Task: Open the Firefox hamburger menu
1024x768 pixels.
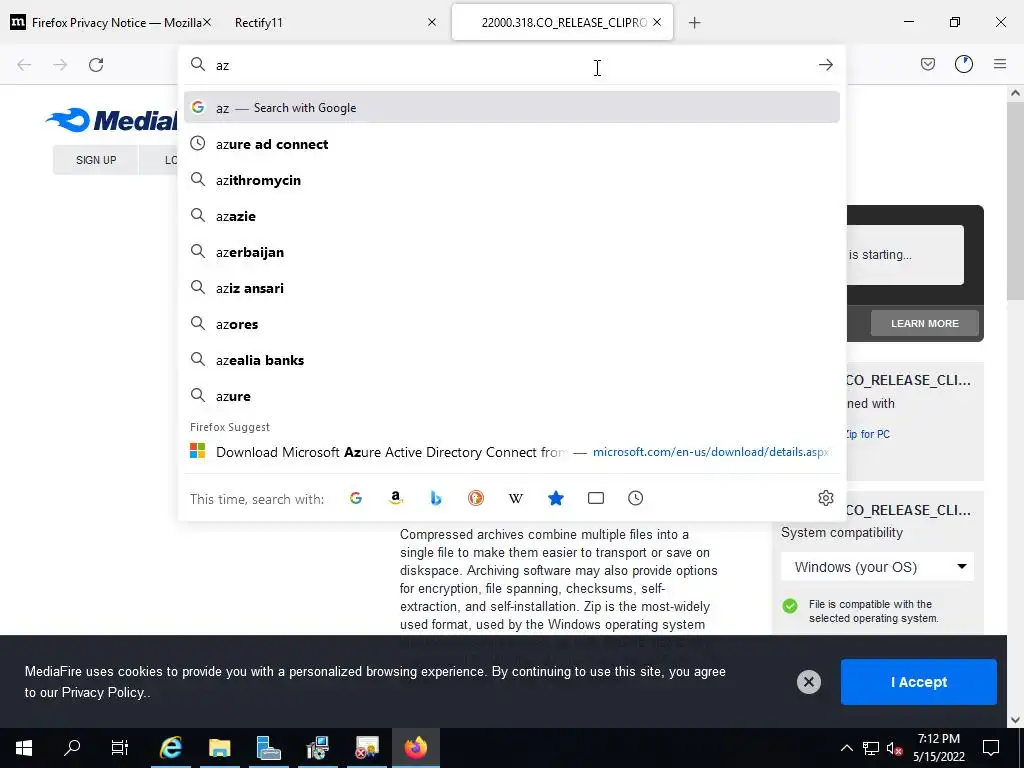Action: click(999, 64)
